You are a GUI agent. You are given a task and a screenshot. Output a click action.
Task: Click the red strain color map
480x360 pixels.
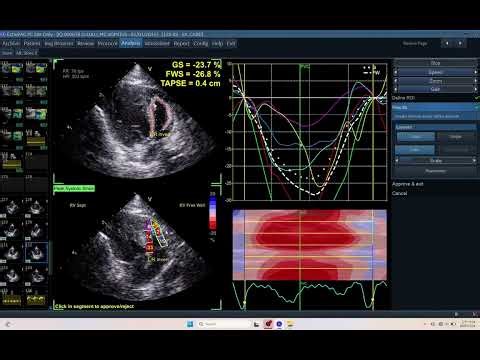click(x=310, y=245)
